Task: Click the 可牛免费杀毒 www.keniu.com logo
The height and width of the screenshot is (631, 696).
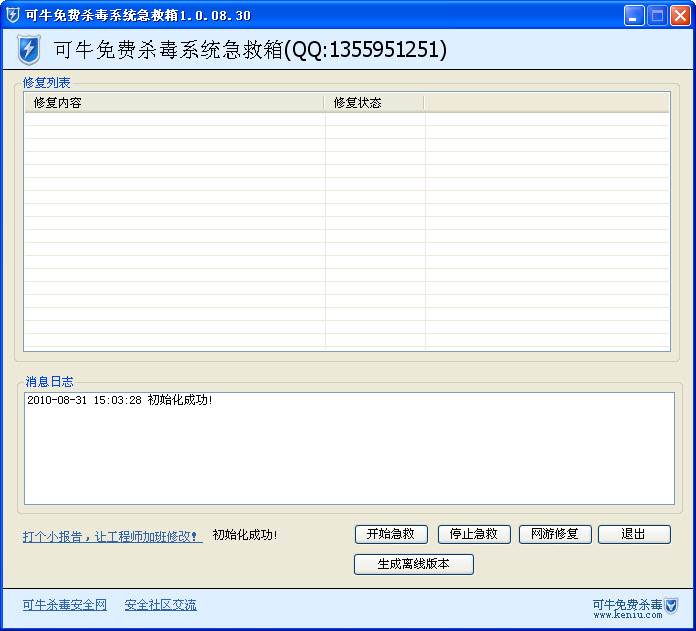Action: coord(635,608)
